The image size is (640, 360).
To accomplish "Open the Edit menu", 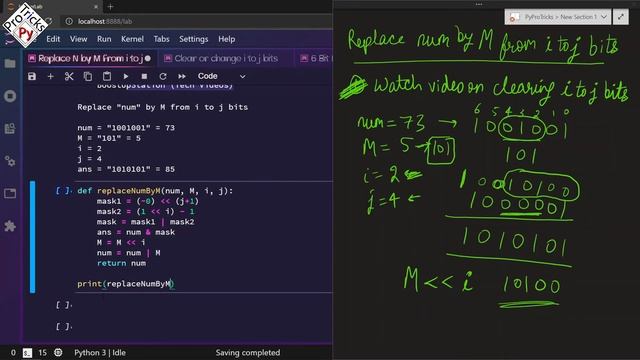I will point(53,39).
